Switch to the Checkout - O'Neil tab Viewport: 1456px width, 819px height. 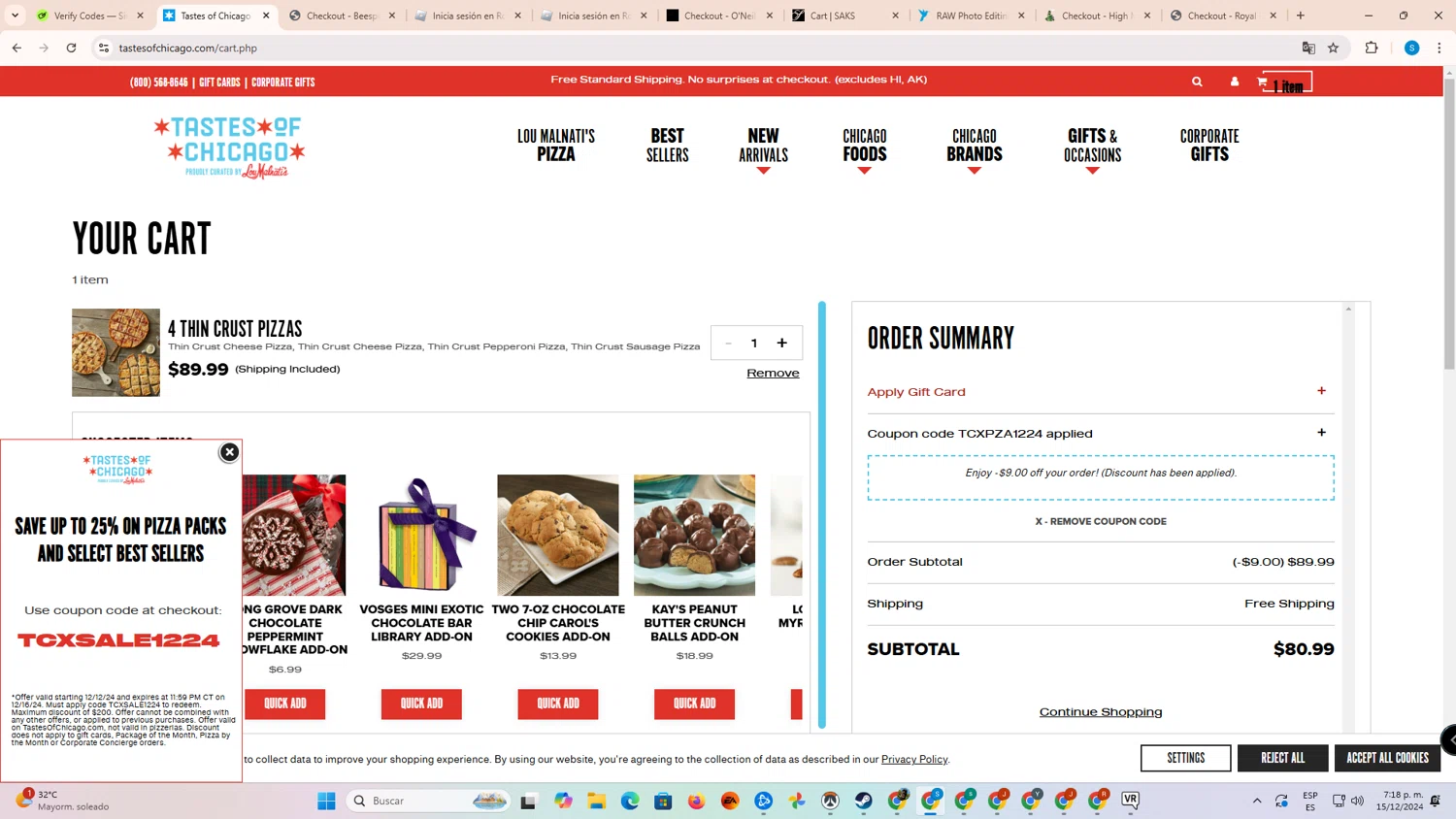click(719, 16)
